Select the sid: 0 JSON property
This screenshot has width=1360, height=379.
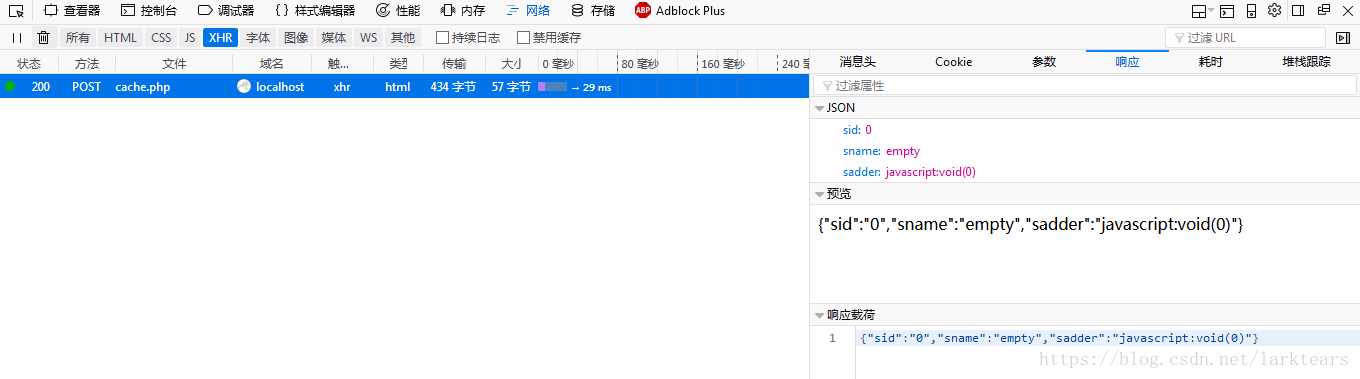857,130
